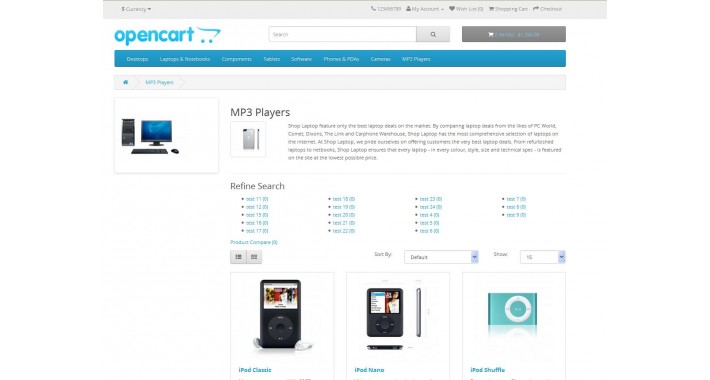Click the magnifier search button

pos(433,34)
